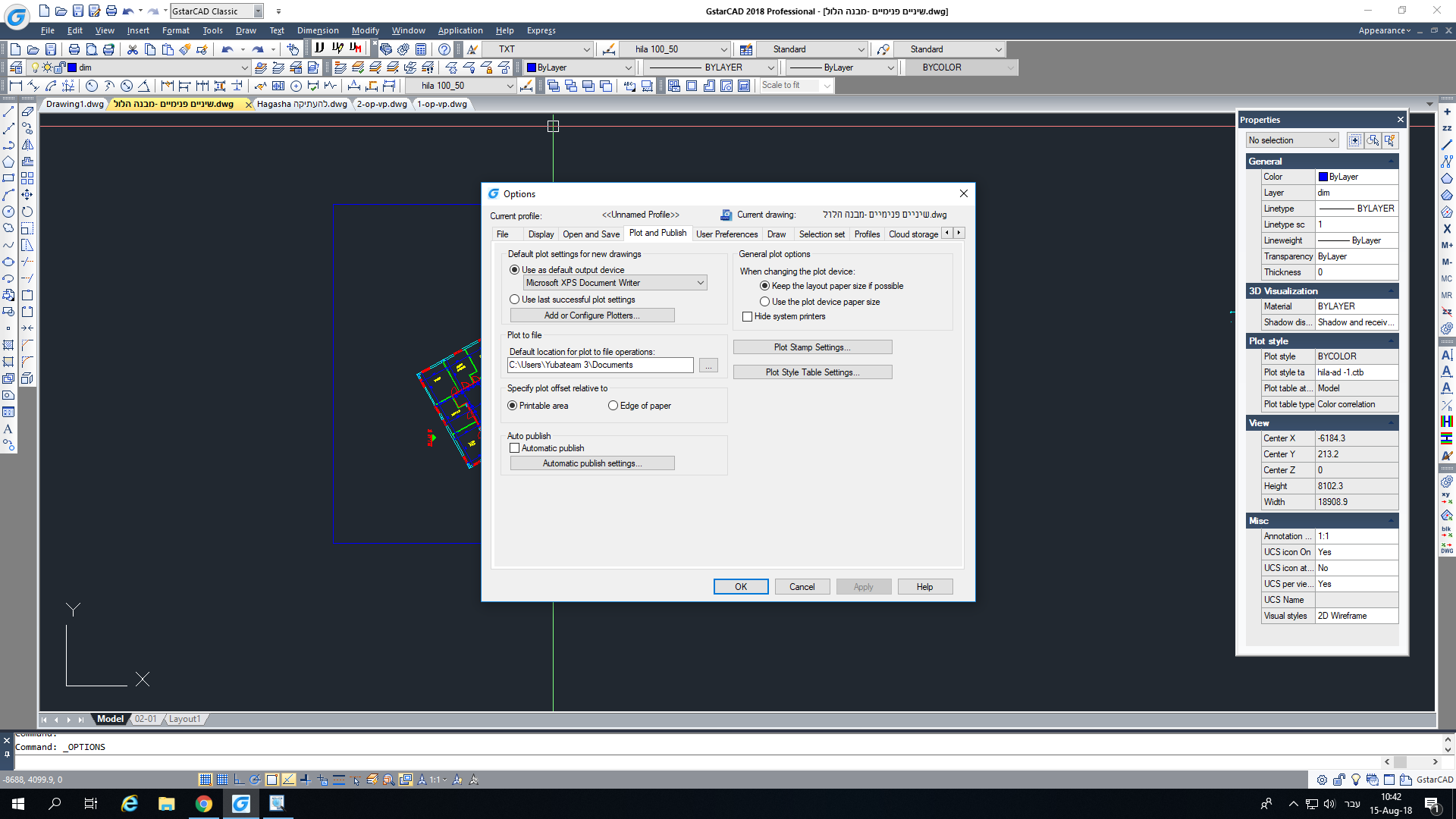Viewport: 1456px width, 819px height.
Task: Toggle Ortho mode in the status bar
Action: 238,780
